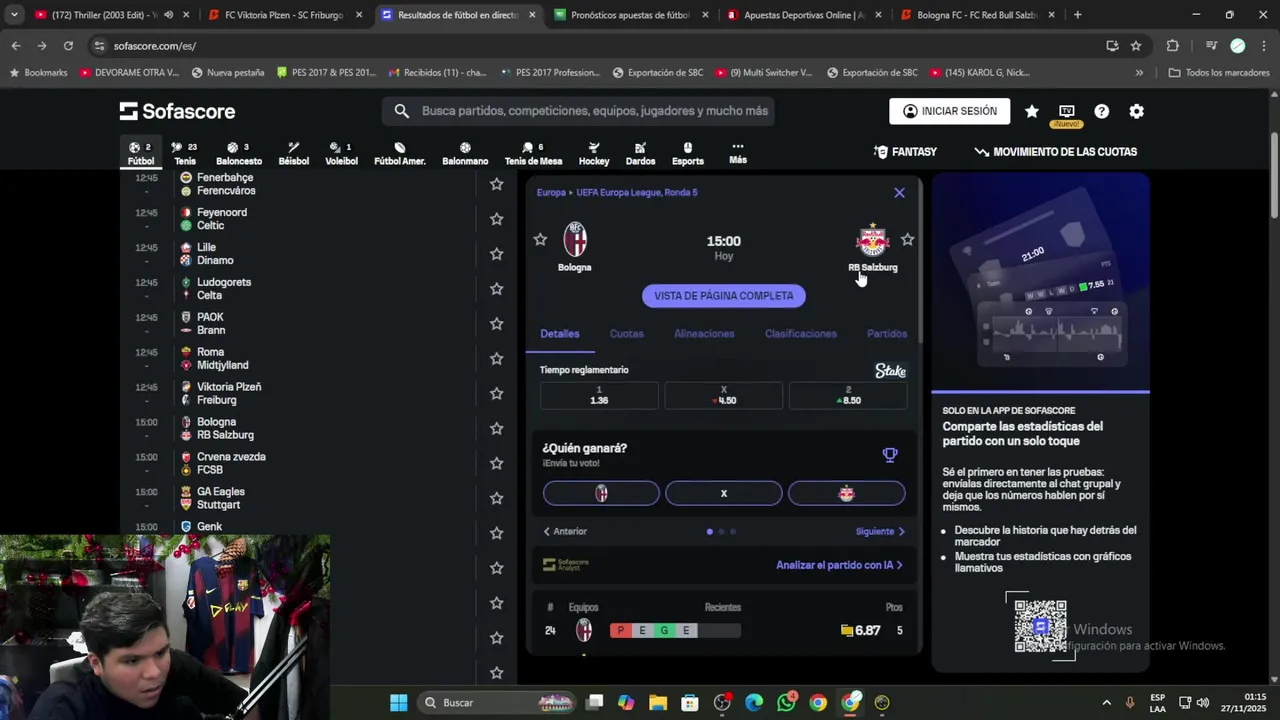Image resolution: width=1280 pixels, height=720 pixels.
Task: Bookmark this page with the address bar star
Action: pyautogui.click(x=1136, y=45)
